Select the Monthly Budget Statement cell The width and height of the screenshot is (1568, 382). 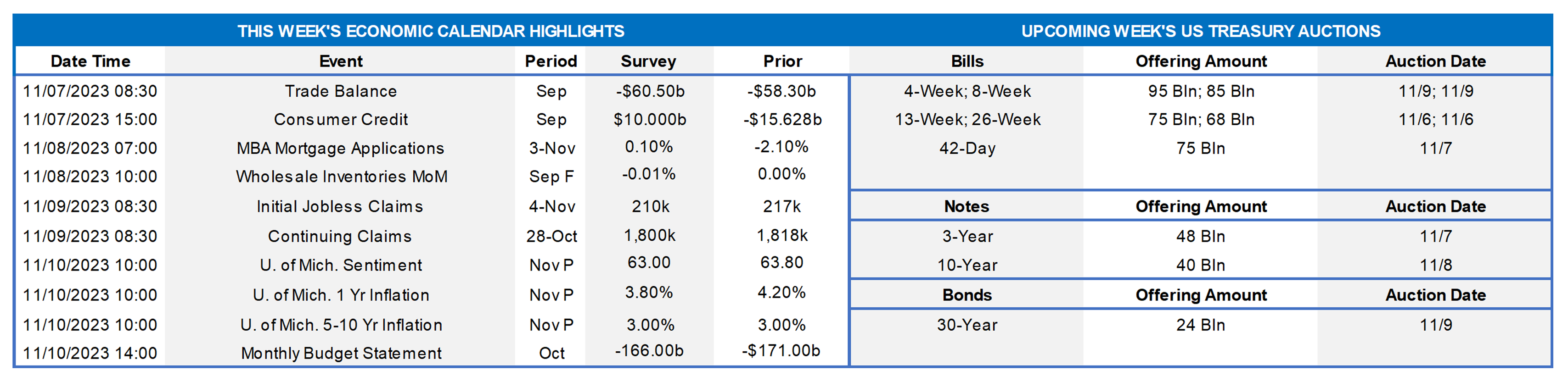click(341, 353)
